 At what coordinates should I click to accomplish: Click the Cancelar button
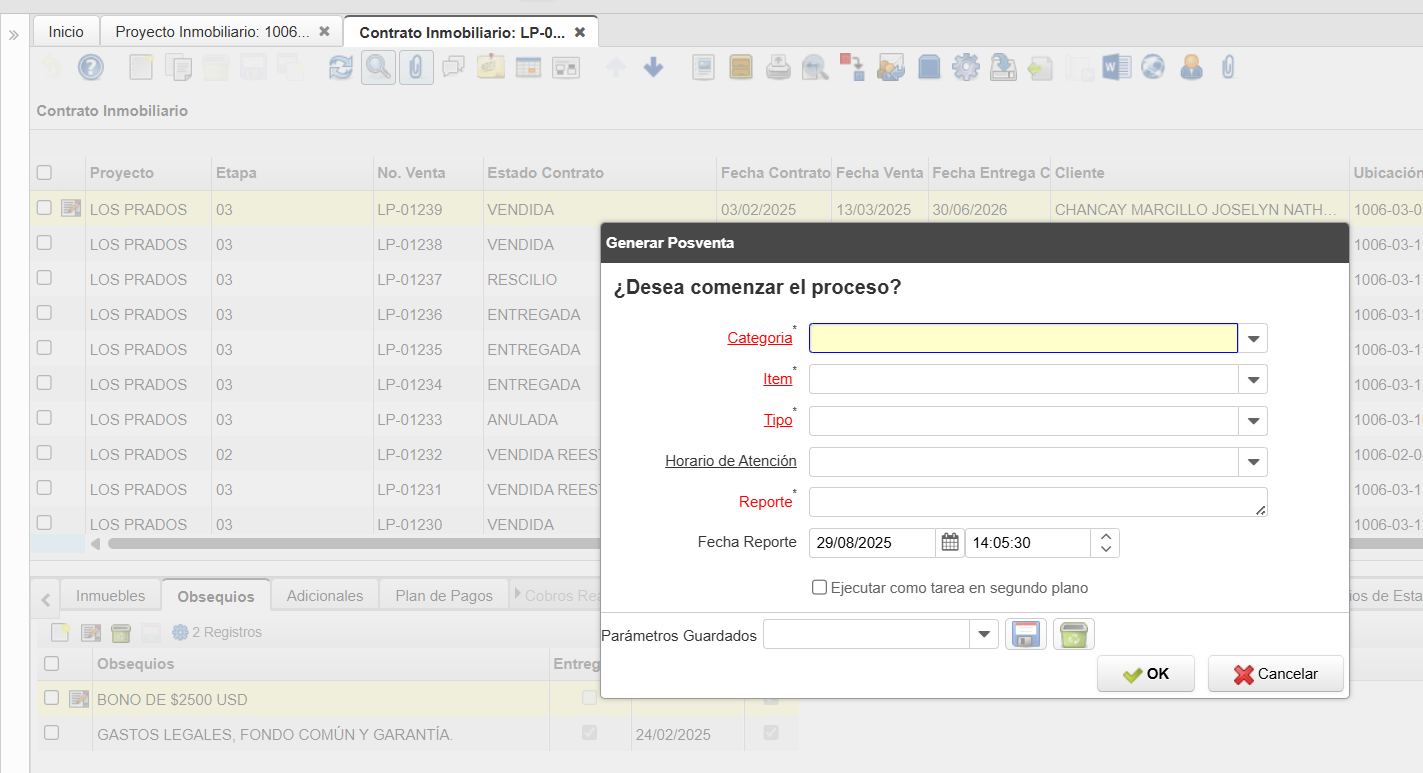pyautogui.click(x=1275, y=674)
